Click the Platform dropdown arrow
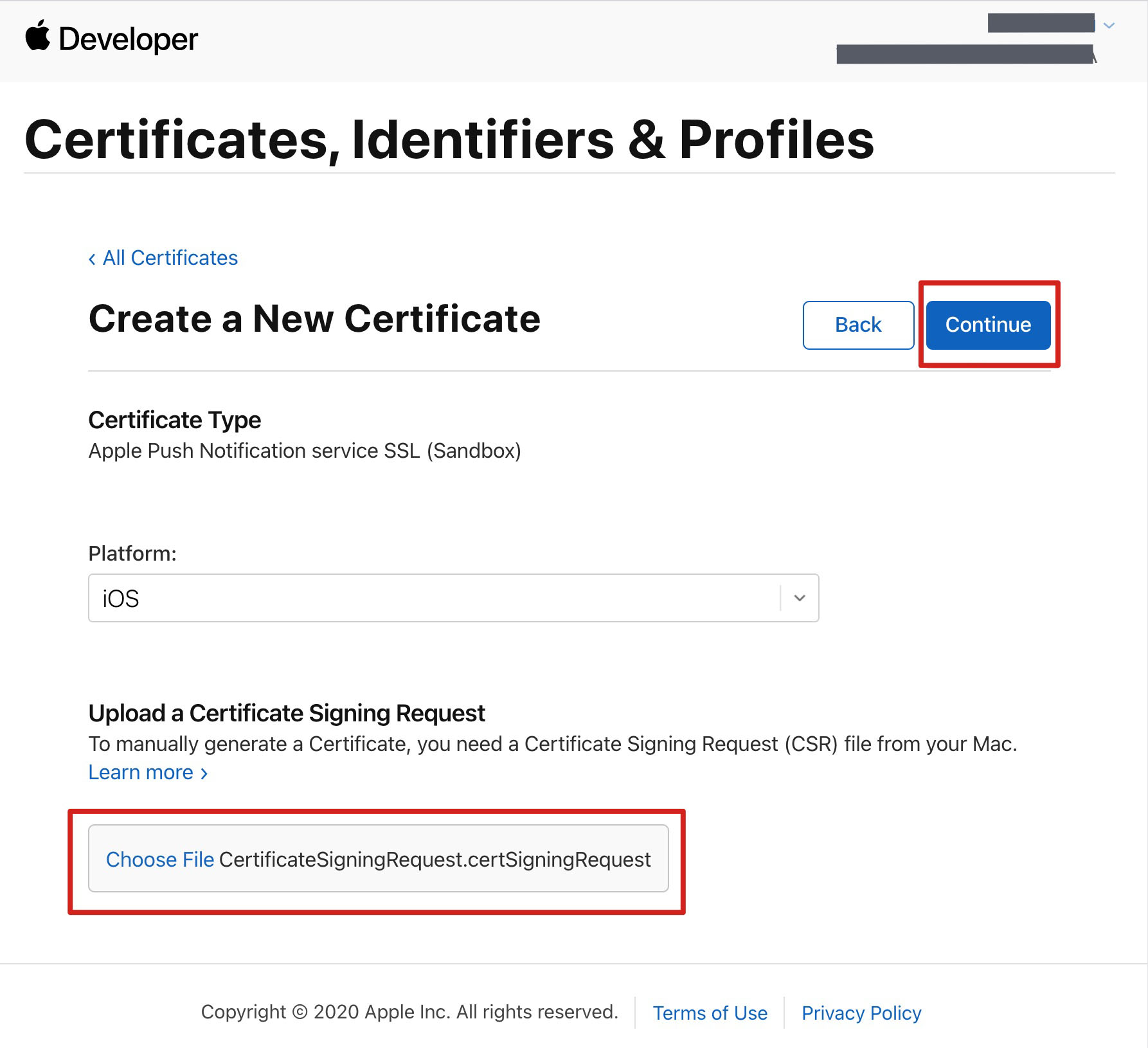 pos(800,598)
